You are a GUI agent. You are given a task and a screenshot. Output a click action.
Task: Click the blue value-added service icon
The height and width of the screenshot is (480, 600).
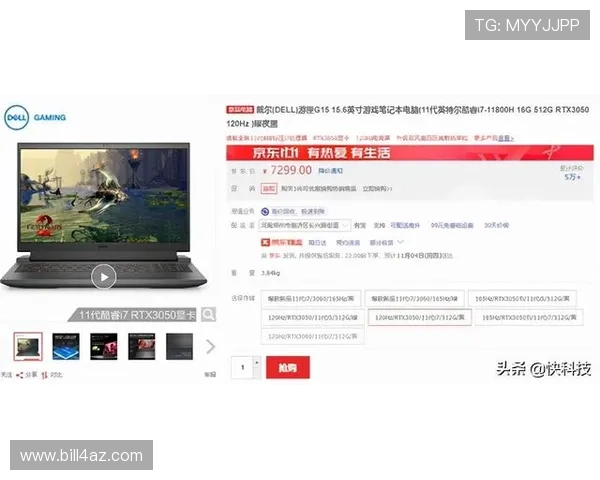point(265,211)
